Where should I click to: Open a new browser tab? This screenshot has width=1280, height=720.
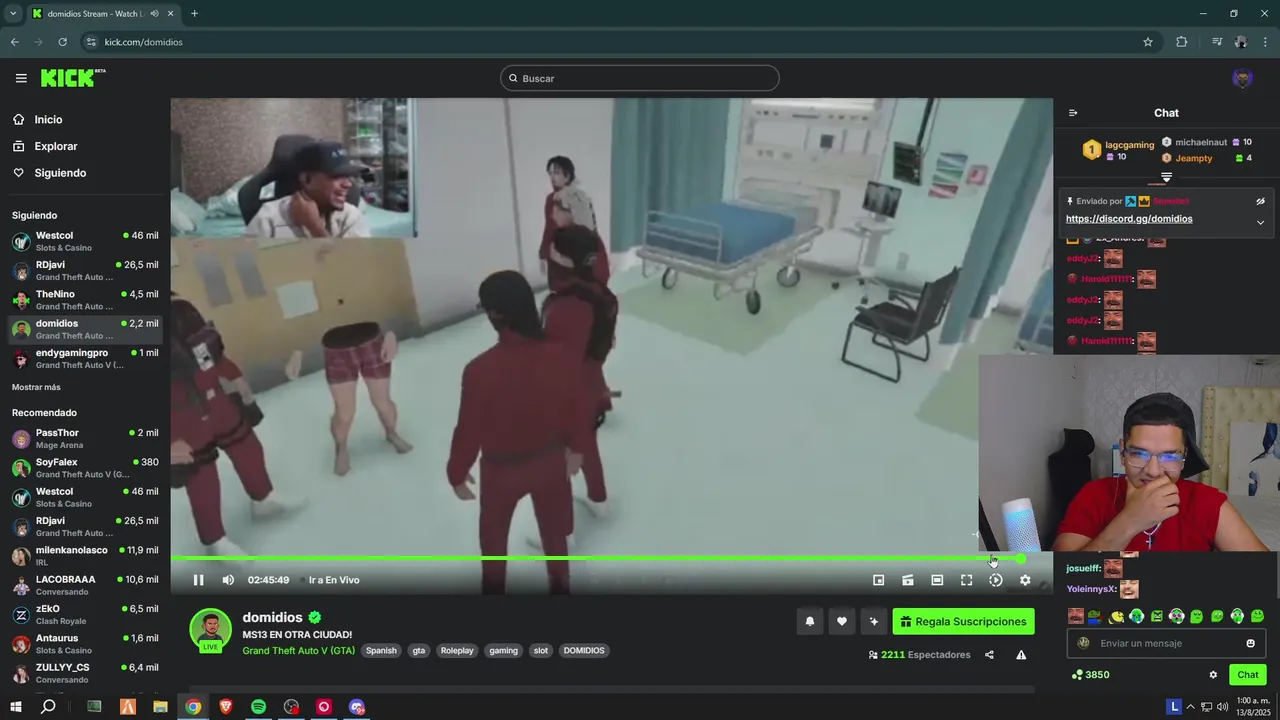[x=194, y=14]
